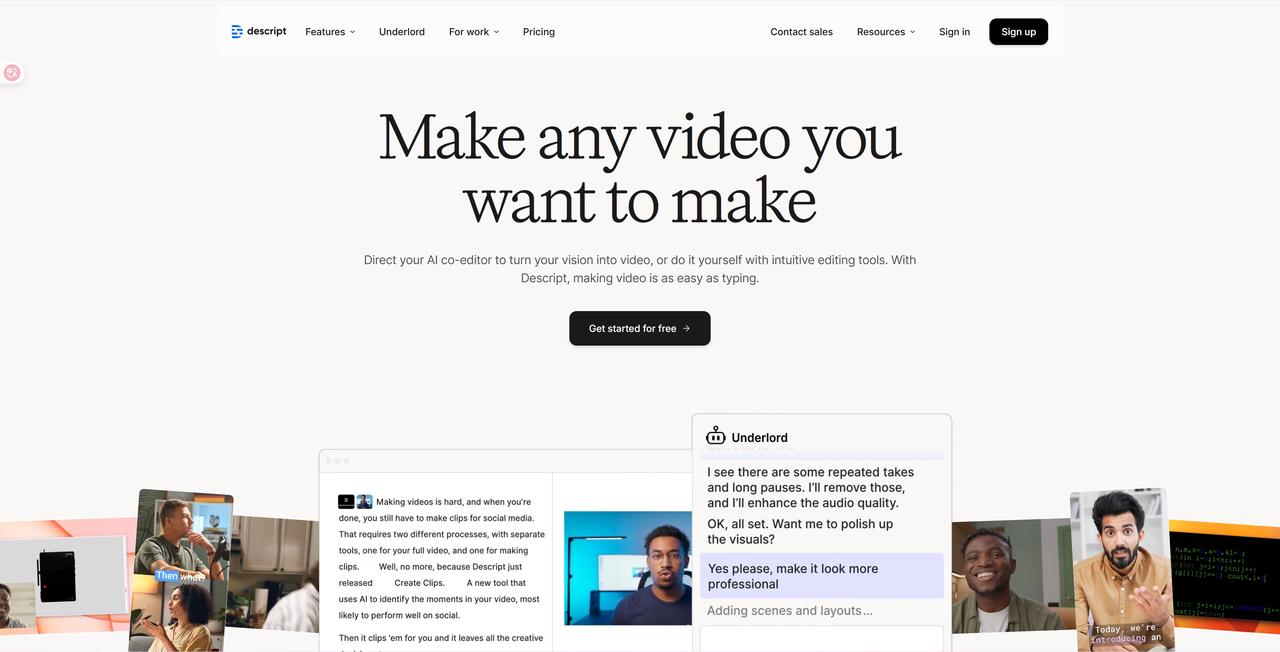Click the window control dots of the editor mockup
Image resolution: width=1280 pixels, height=652 pixels.
[x=338, y=461]
